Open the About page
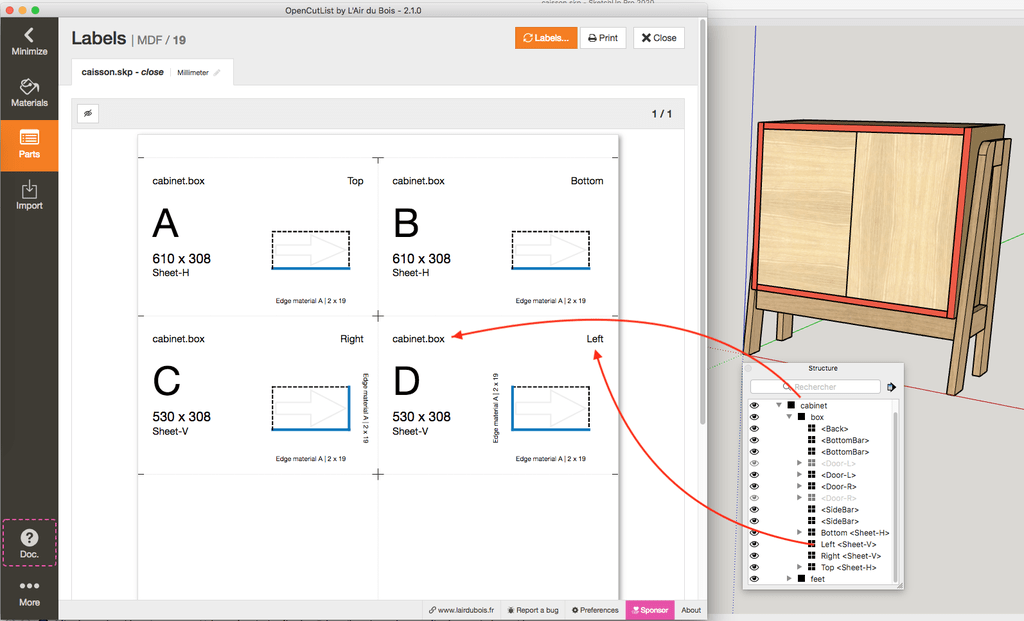 coord(691,610)
